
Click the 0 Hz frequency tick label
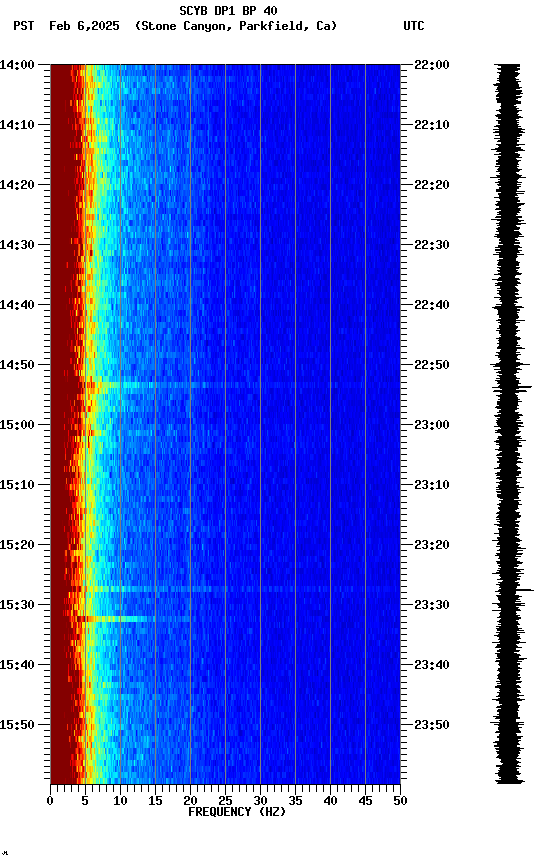click(50, 801)
